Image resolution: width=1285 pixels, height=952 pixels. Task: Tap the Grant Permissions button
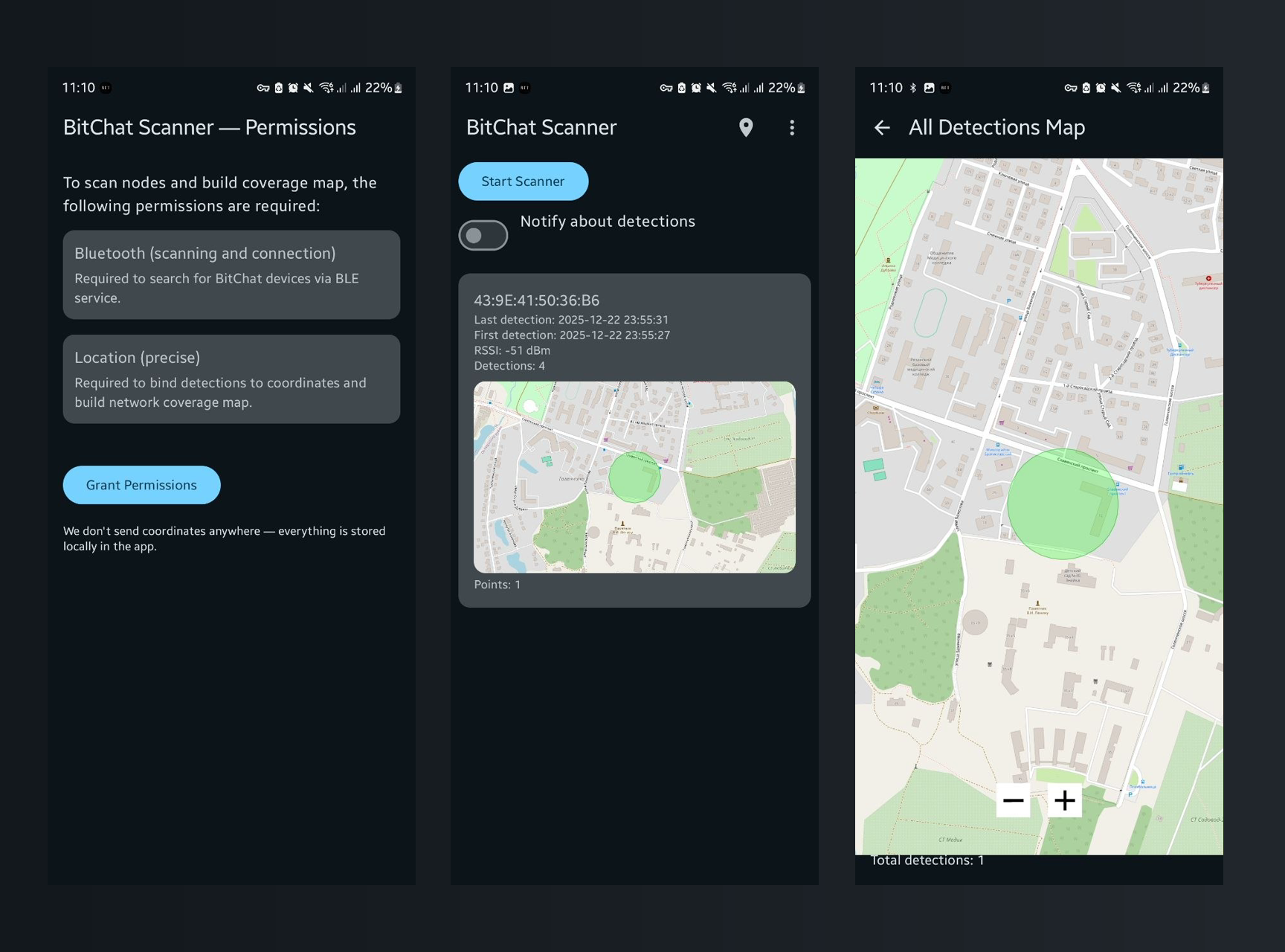(x=141, y=485)
